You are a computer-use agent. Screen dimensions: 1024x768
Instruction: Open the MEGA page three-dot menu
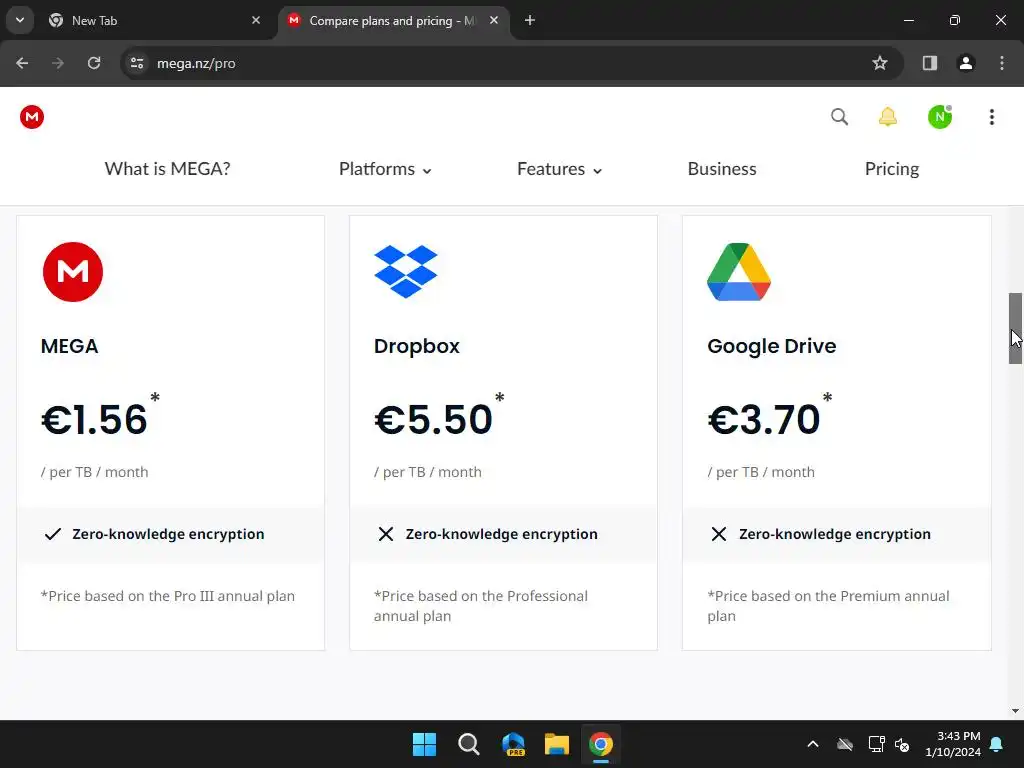(991, 117)
